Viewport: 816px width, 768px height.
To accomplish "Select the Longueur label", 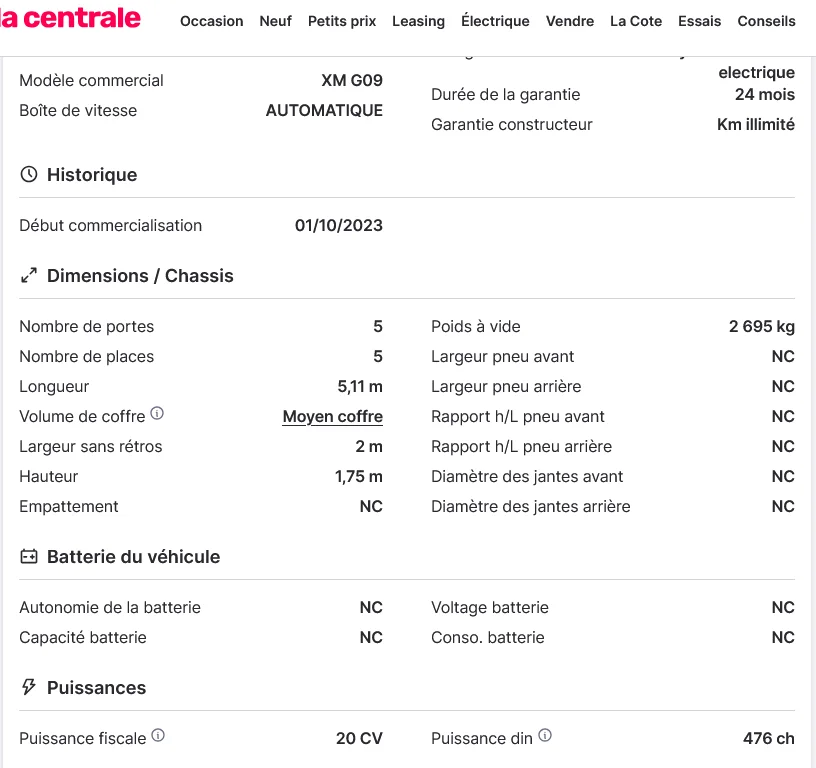I will click(x=54, y=387).
